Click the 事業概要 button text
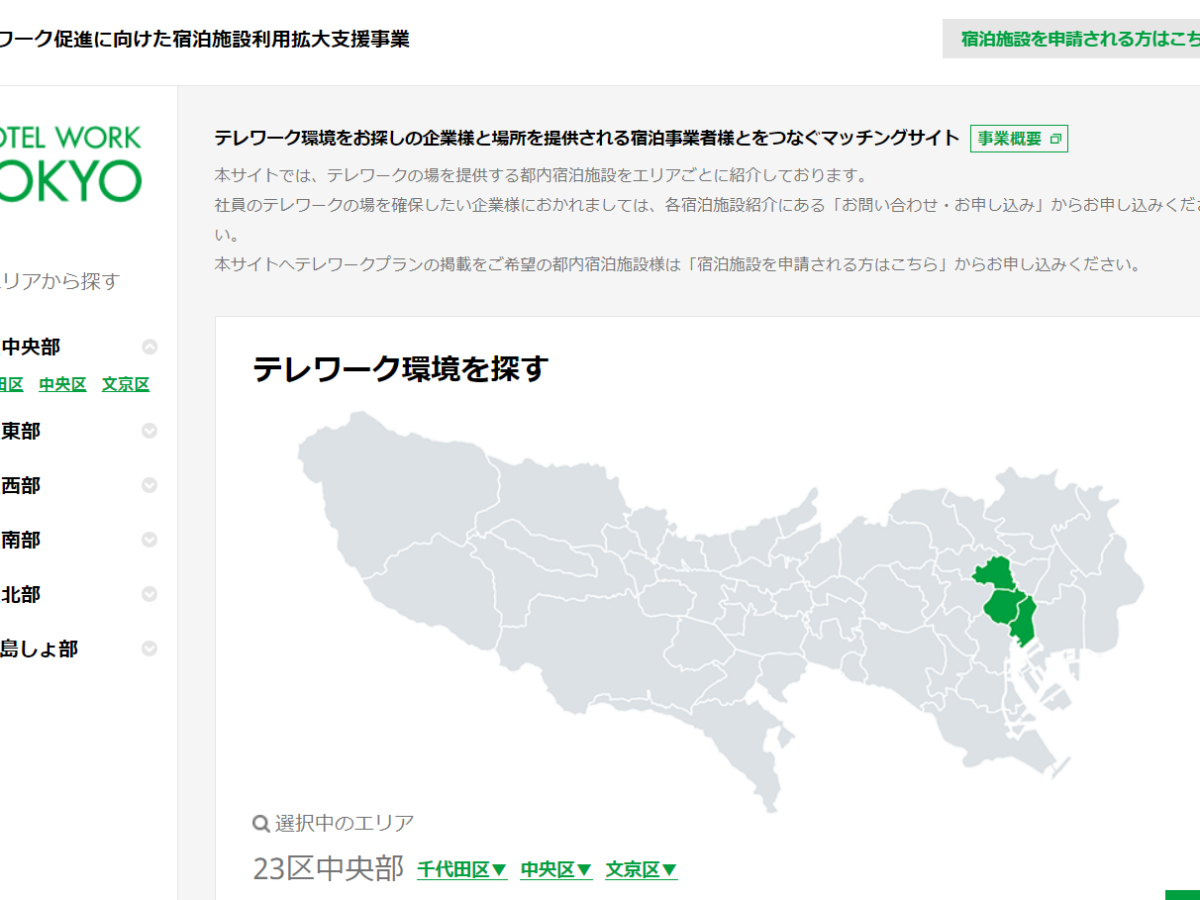The width and height of the screenshot is (1200, 900). pos(1009,139)
